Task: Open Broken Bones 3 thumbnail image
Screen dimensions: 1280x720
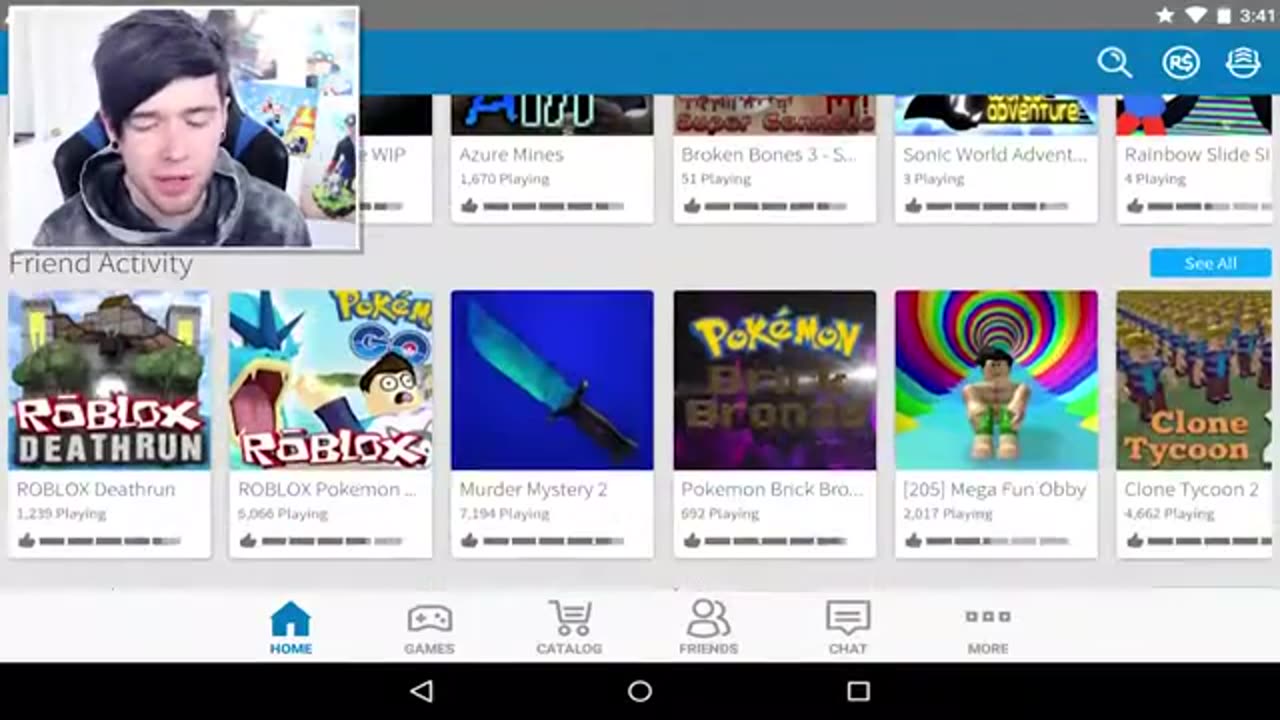Action: 775,114
